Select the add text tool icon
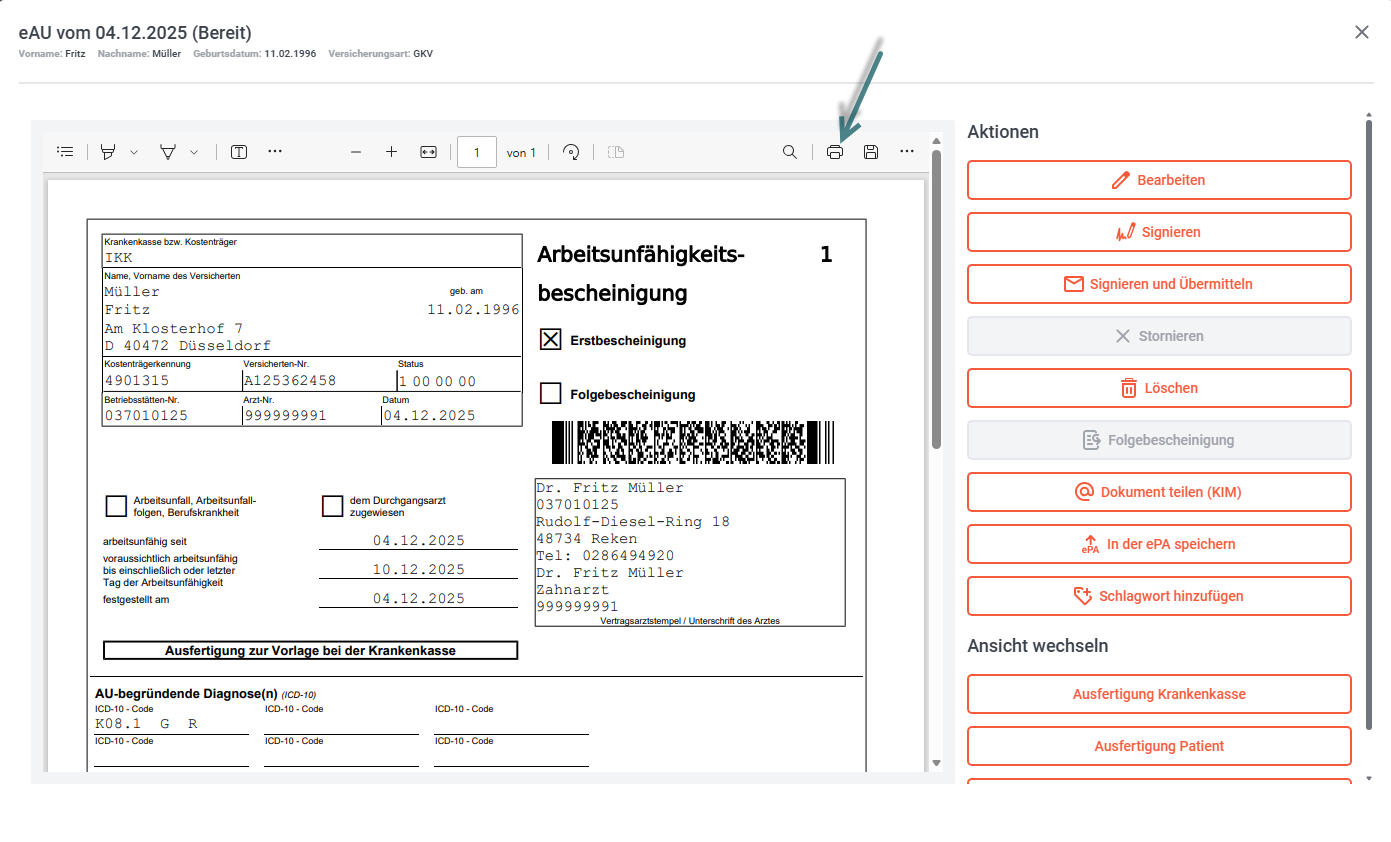 point(239,152)
